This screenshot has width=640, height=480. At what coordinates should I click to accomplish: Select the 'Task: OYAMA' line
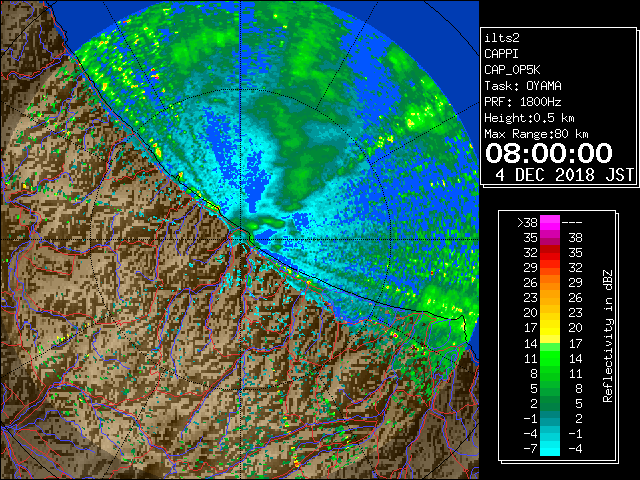tap(523, 86)
